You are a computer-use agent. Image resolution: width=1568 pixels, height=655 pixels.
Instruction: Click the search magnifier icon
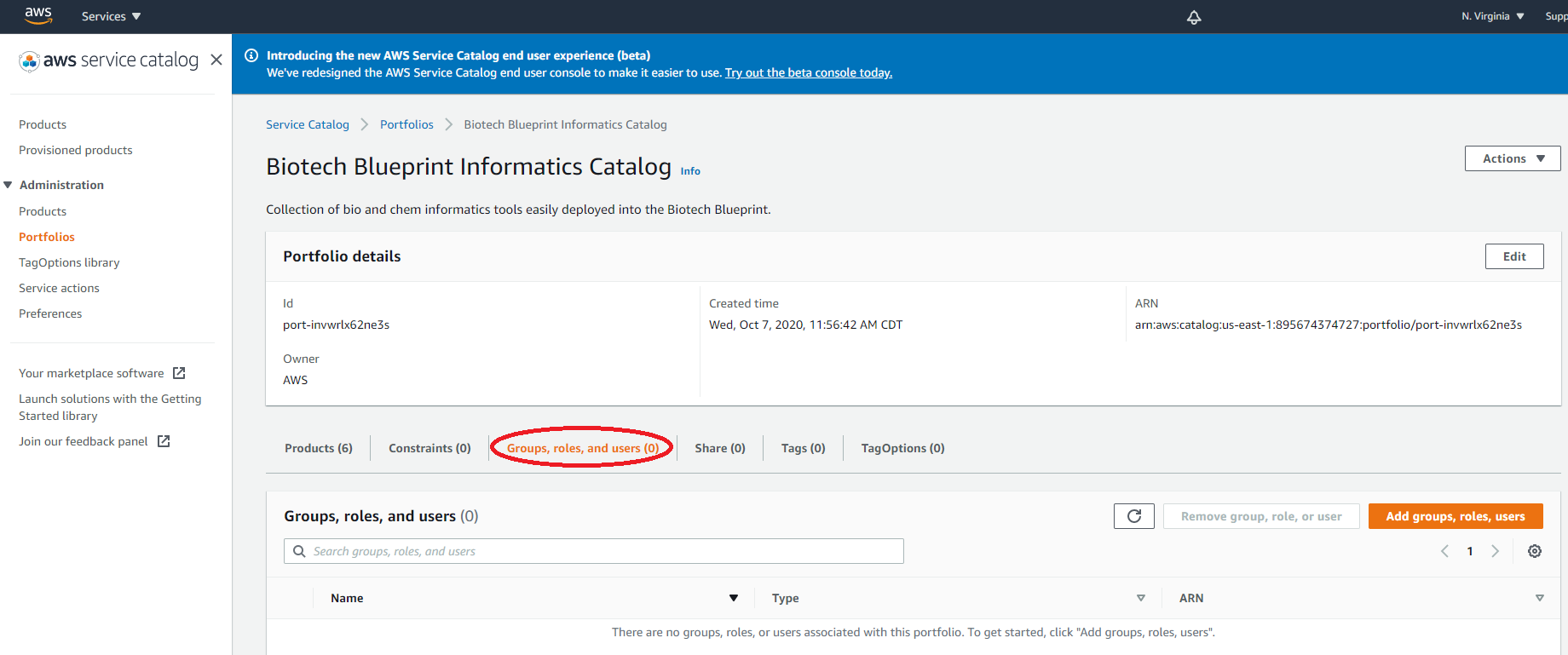(299, 551)
